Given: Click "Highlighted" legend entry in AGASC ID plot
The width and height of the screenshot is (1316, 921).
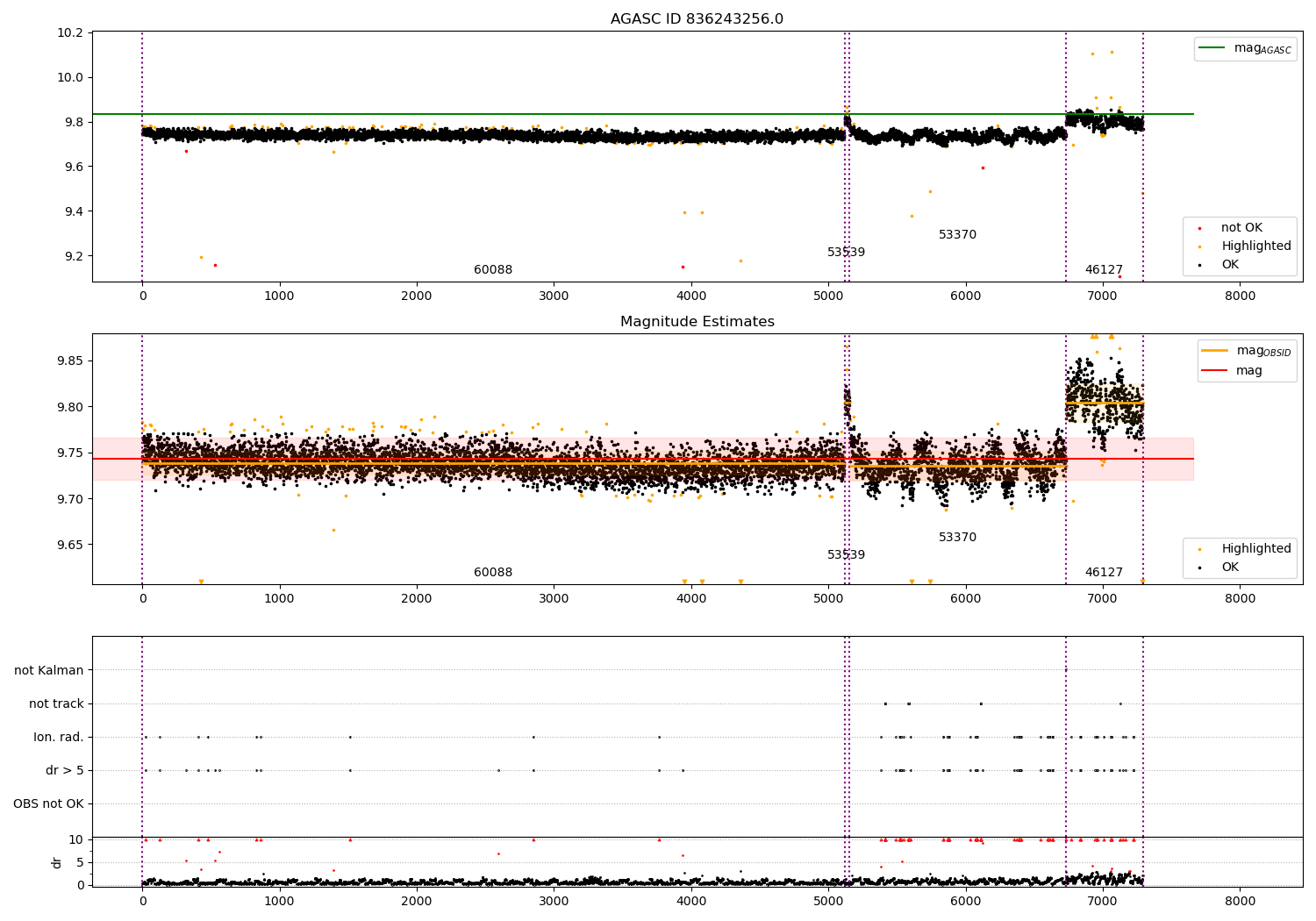Looking at the screenshot, I should (x=1256, y=246).
